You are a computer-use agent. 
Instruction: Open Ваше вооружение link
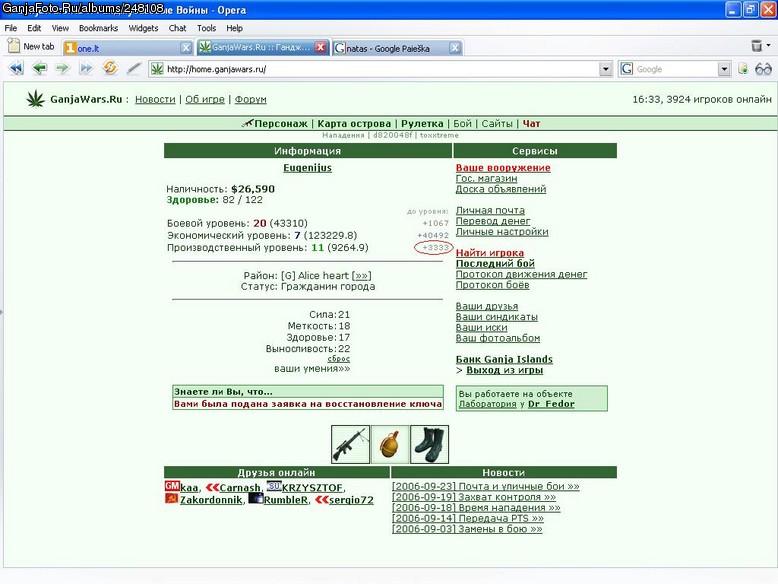point(503,168)
